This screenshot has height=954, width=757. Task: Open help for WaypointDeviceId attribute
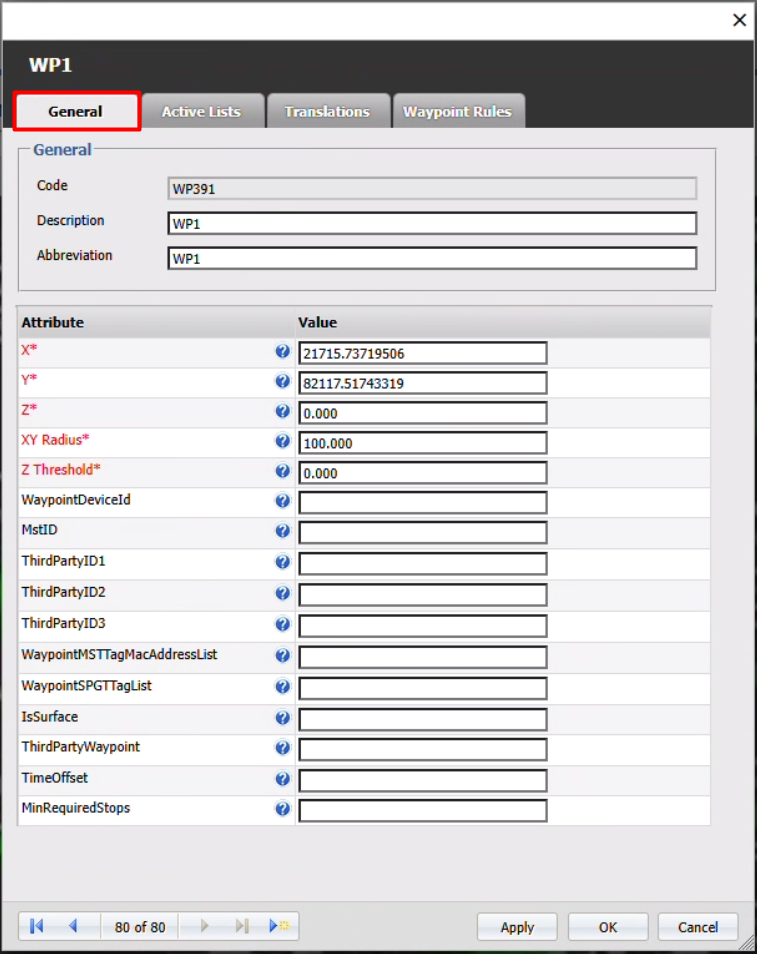(x=282, y=501)
